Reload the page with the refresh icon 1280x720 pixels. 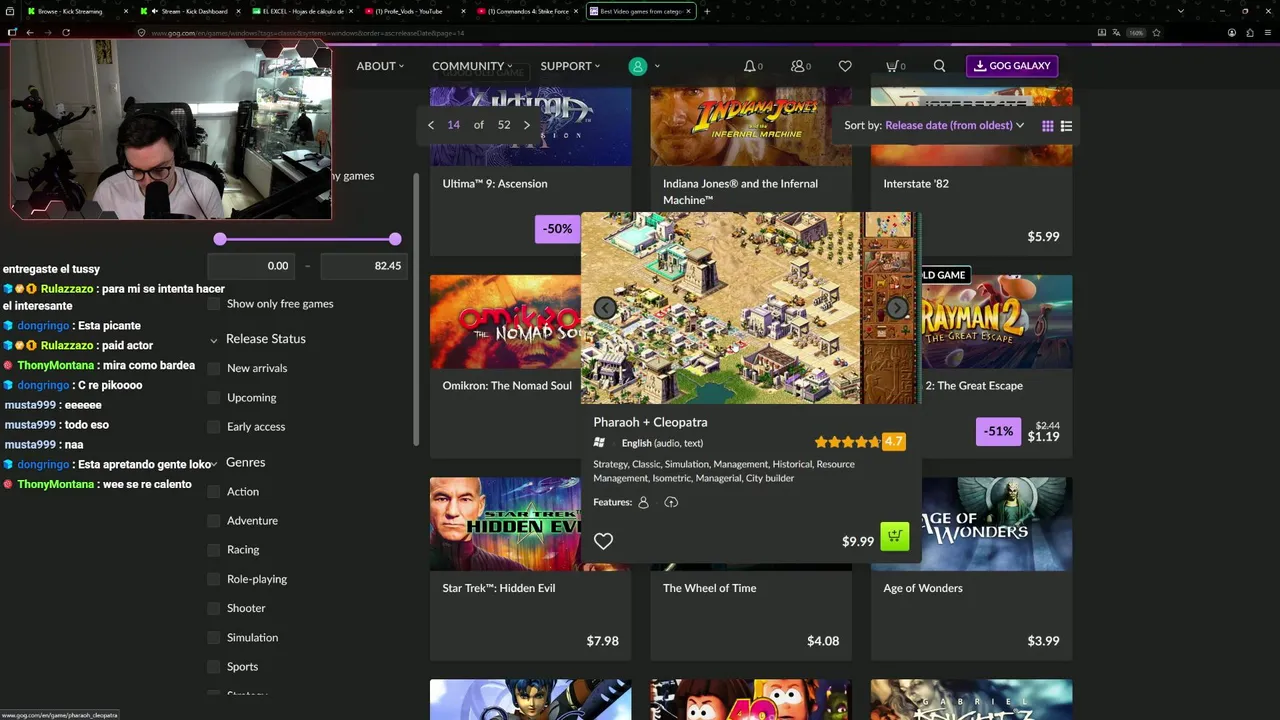pyautogui.click(x=66, y=32)
